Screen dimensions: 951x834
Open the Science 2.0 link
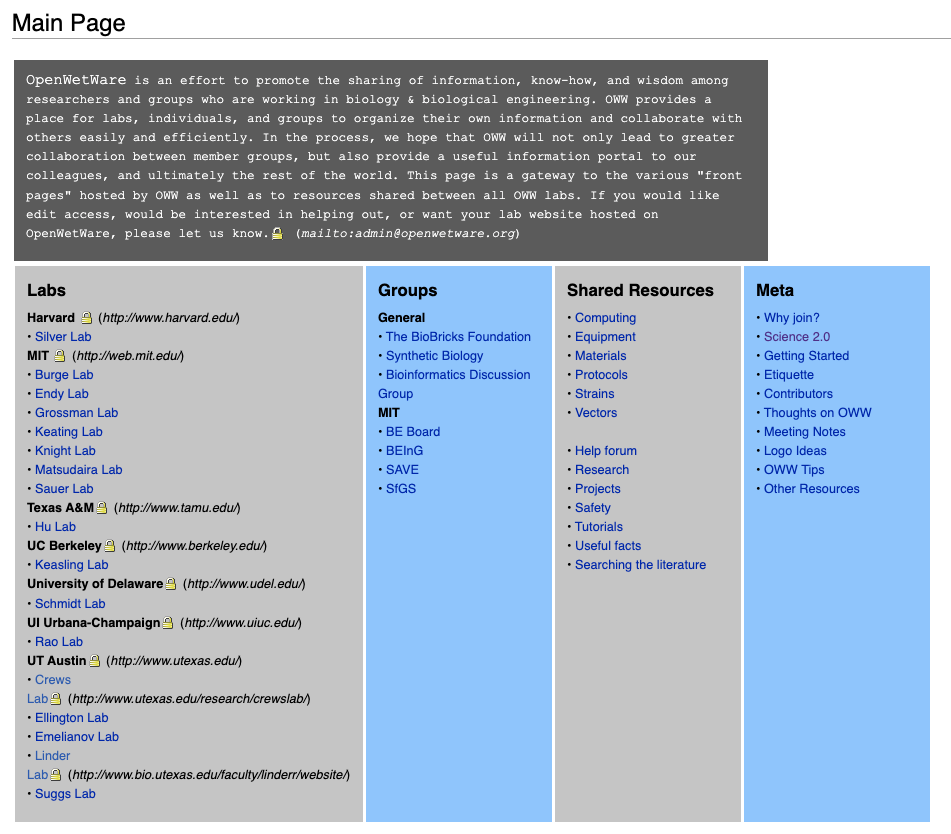coord(797,337)
